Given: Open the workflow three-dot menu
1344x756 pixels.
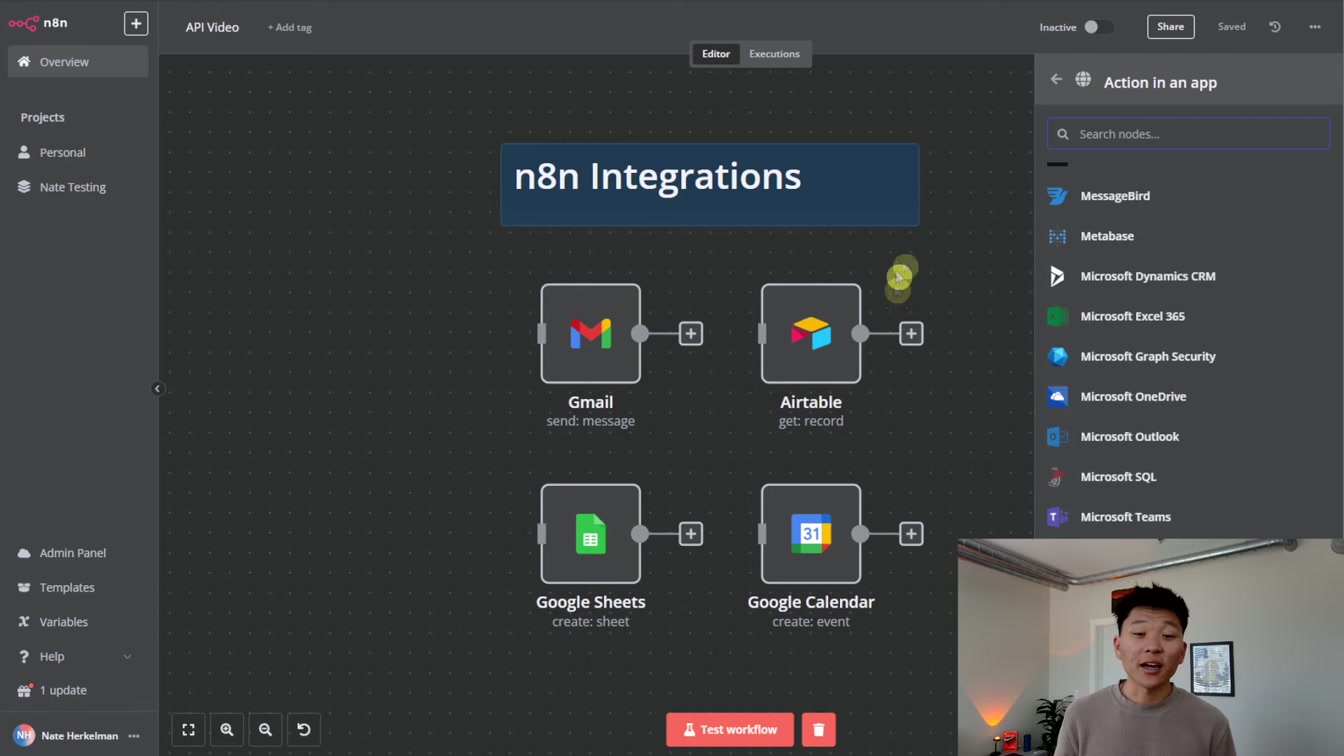Looking at the screenshot, I should (1315, 27).
